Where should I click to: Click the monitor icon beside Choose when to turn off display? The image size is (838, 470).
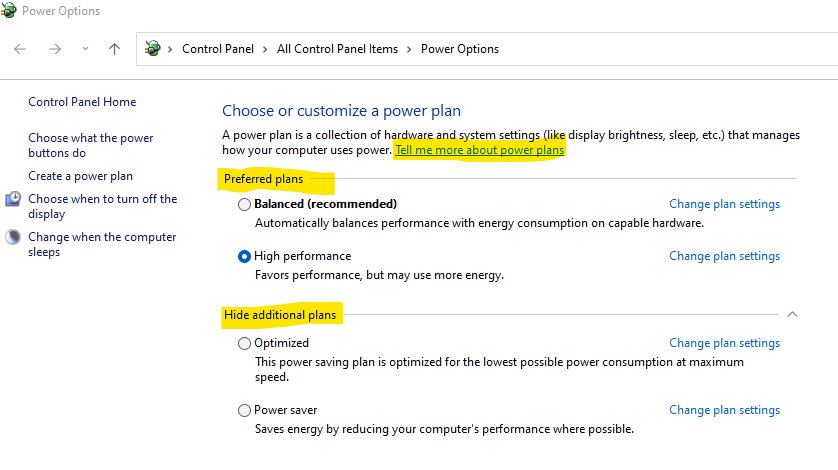(x=13, y=199)
